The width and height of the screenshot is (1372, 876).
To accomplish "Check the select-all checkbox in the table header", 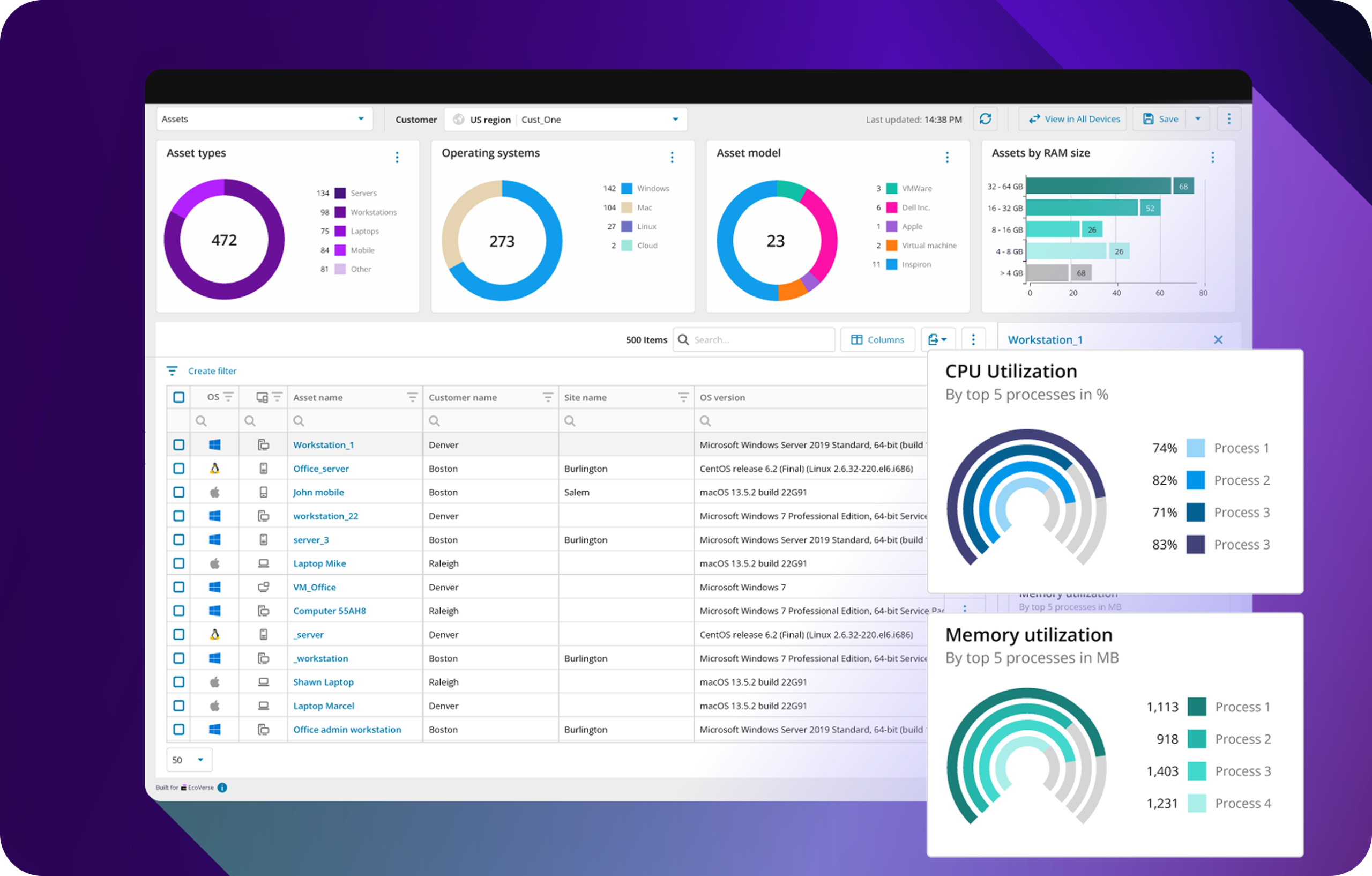I will [179, 397].
